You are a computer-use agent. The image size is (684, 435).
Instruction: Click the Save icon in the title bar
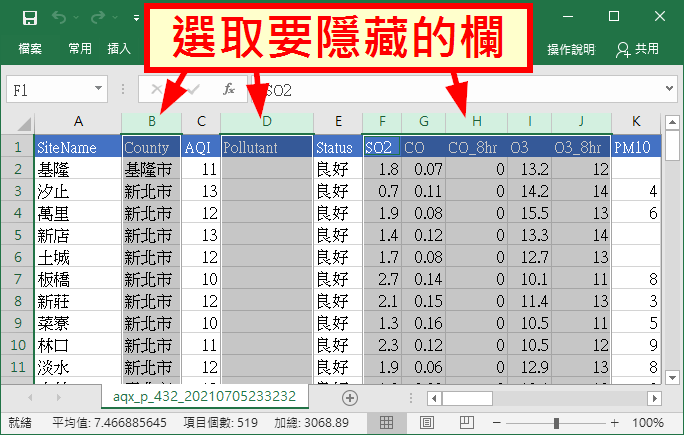coord(30,18)
